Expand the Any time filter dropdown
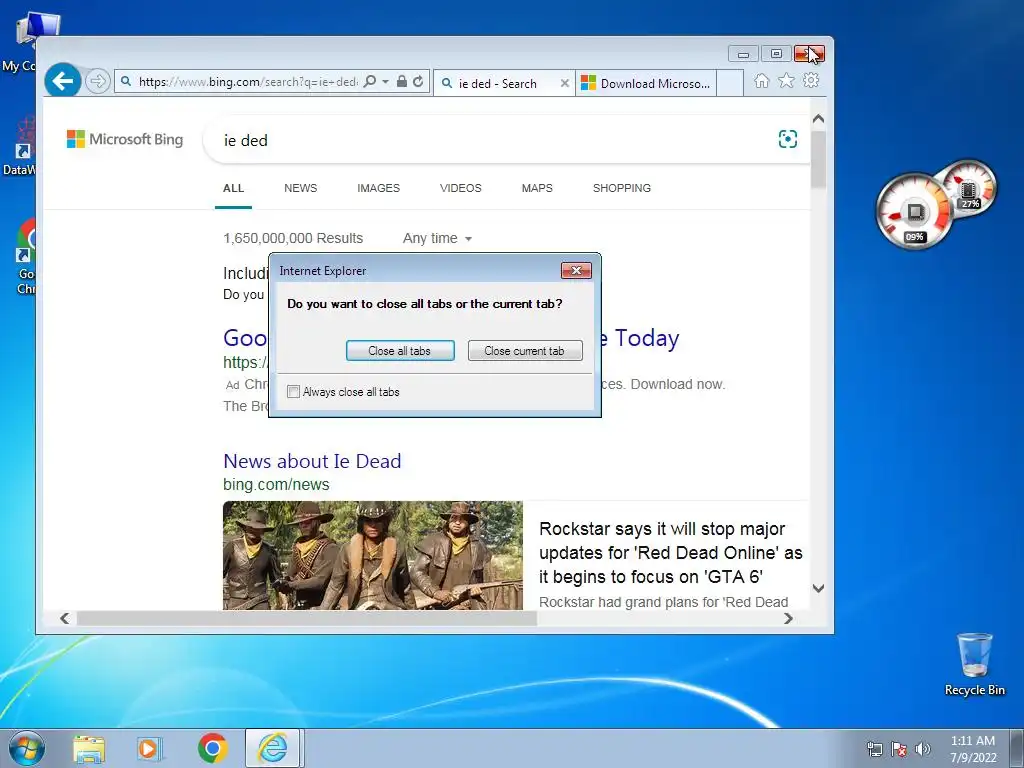The image size is (1024, 768). click(x=437, y=238)
